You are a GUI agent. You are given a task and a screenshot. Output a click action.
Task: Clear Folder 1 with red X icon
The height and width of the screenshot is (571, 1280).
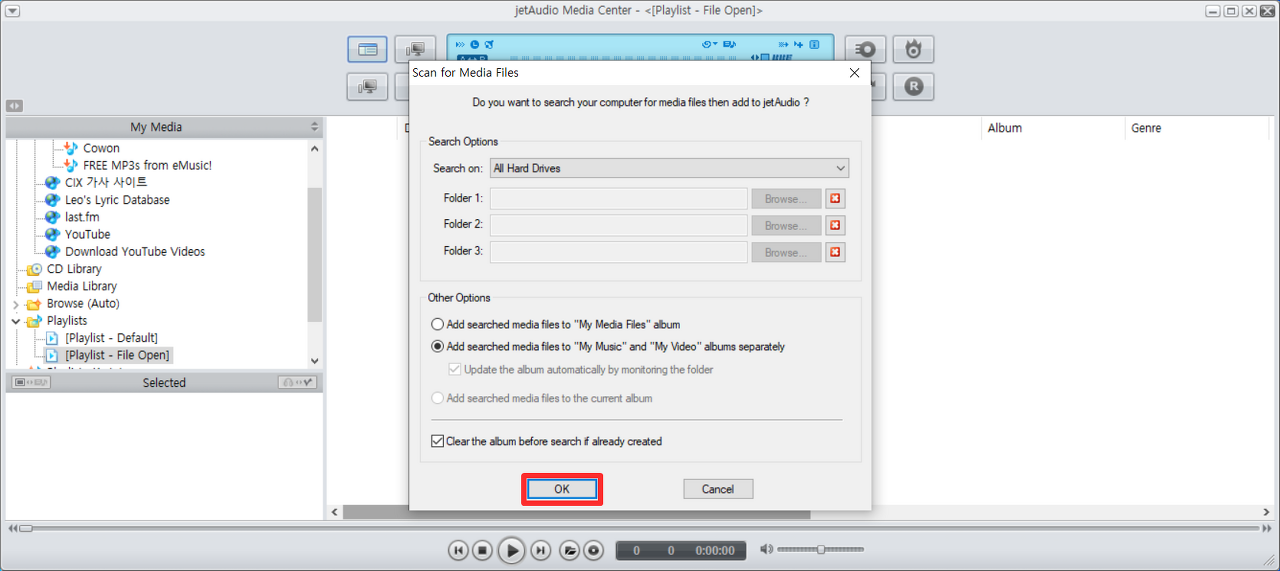click(x=836, y=198)
